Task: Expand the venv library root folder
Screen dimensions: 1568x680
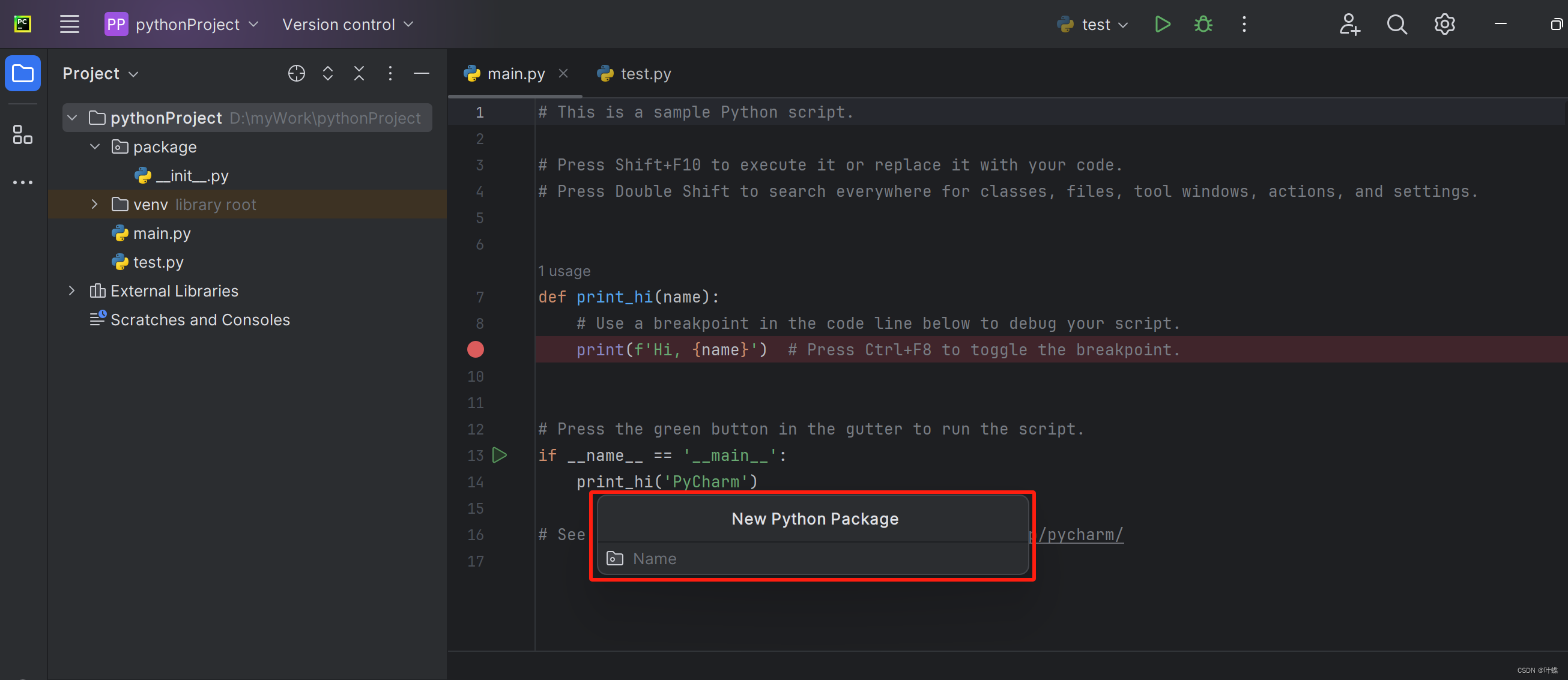Action: click(94, 205)
